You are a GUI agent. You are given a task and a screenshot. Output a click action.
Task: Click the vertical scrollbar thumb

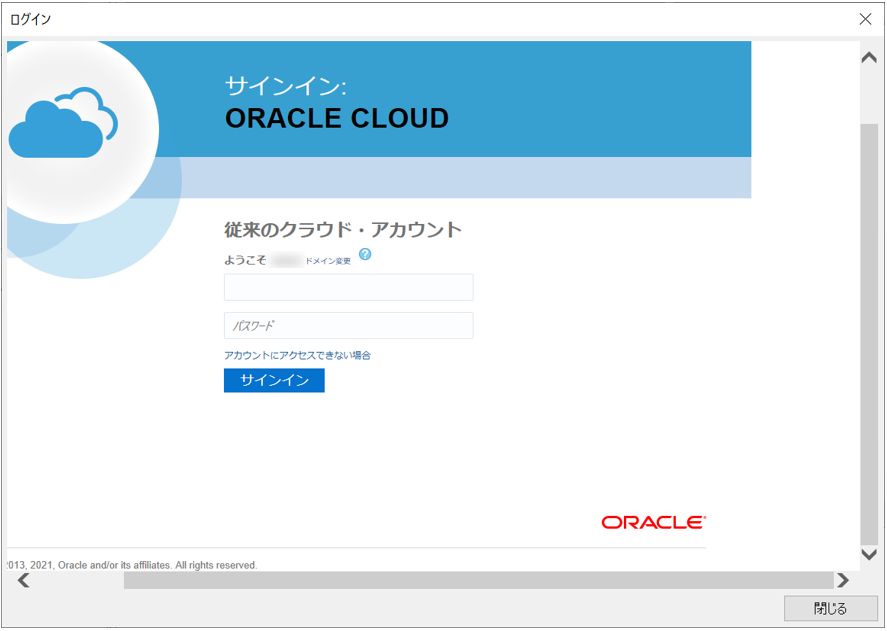[x=868, y=330]
